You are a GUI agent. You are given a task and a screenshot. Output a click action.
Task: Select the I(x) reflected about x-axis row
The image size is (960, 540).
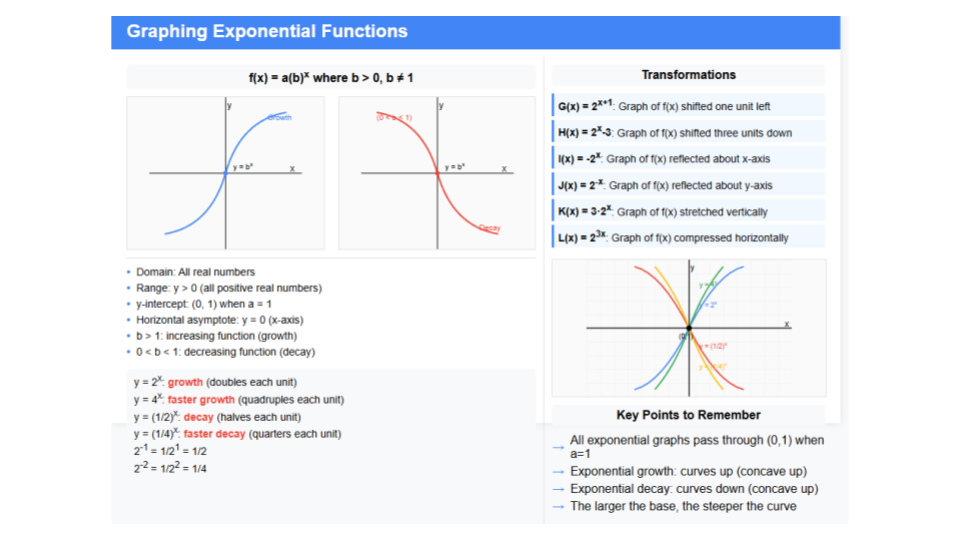coord(688,158)
